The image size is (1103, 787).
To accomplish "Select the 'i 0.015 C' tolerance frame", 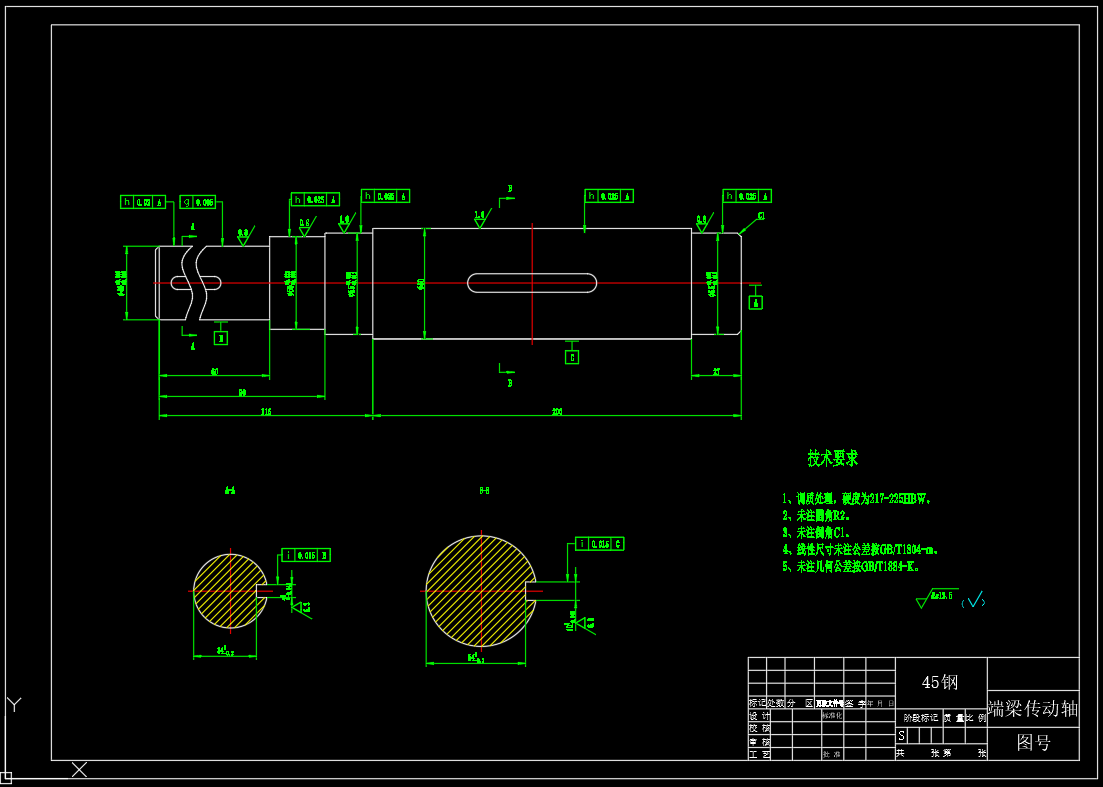I will [600, 544].
